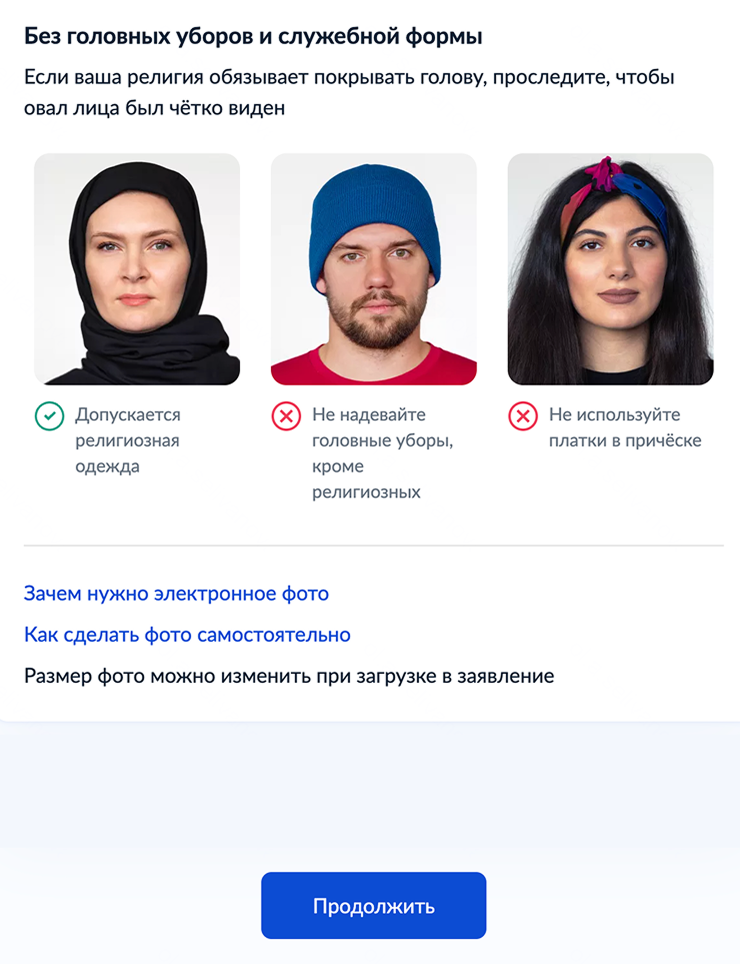Click the heading "Без головных уборов и служебной формы"

(253, 37)
